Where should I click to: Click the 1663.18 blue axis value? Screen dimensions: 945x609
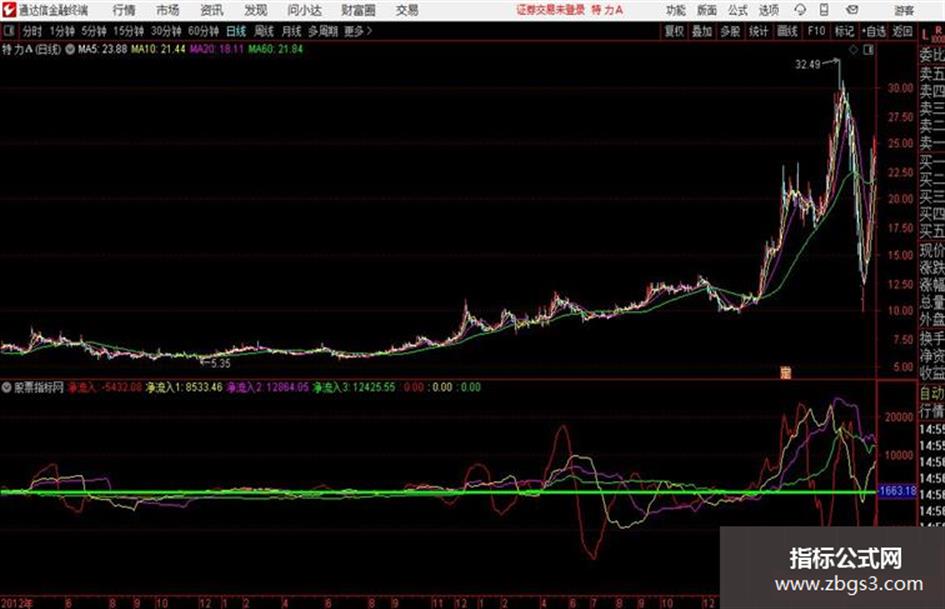[x=897, y=491]
